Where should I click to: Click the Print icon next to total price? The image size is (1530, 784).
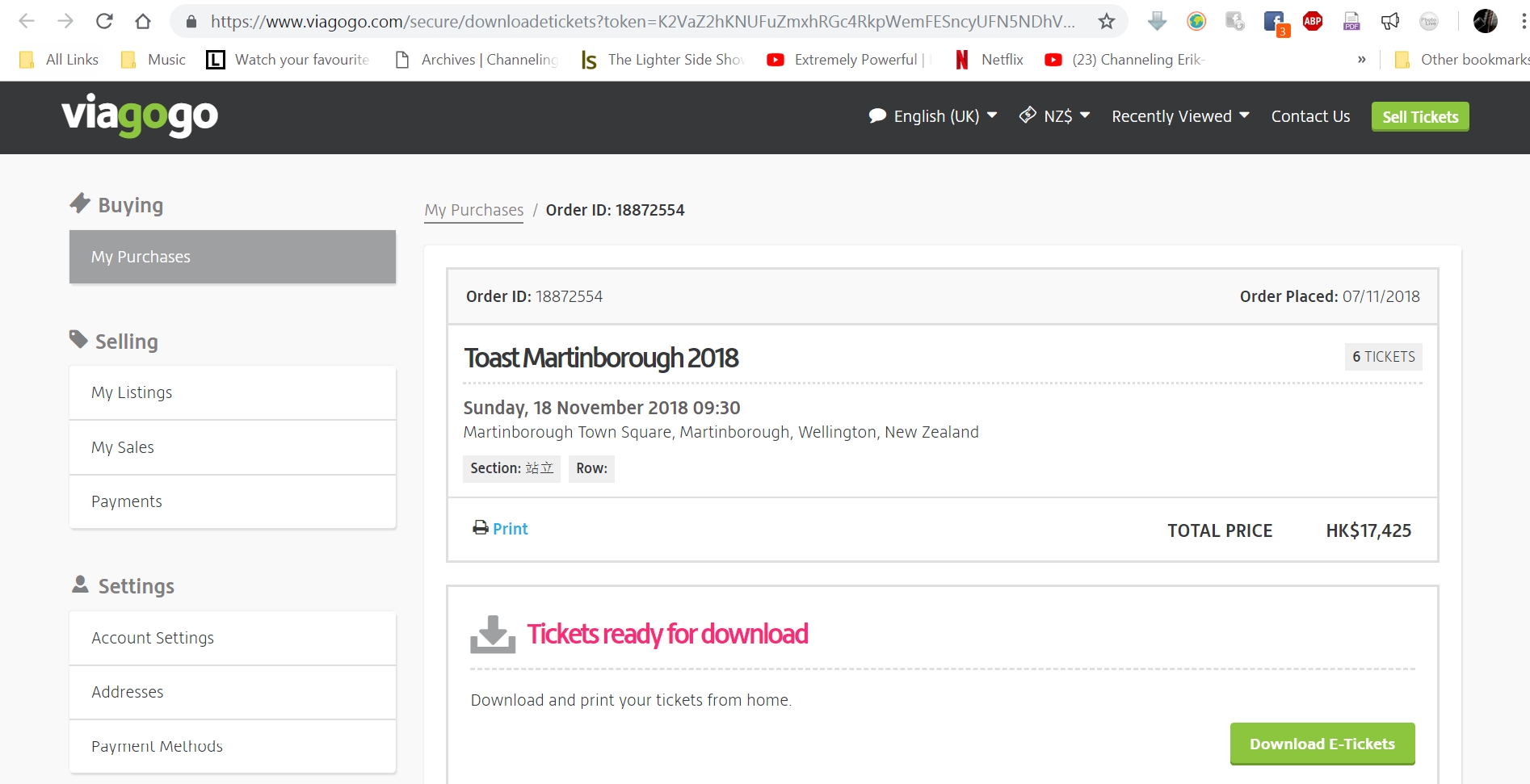[480, 528]
